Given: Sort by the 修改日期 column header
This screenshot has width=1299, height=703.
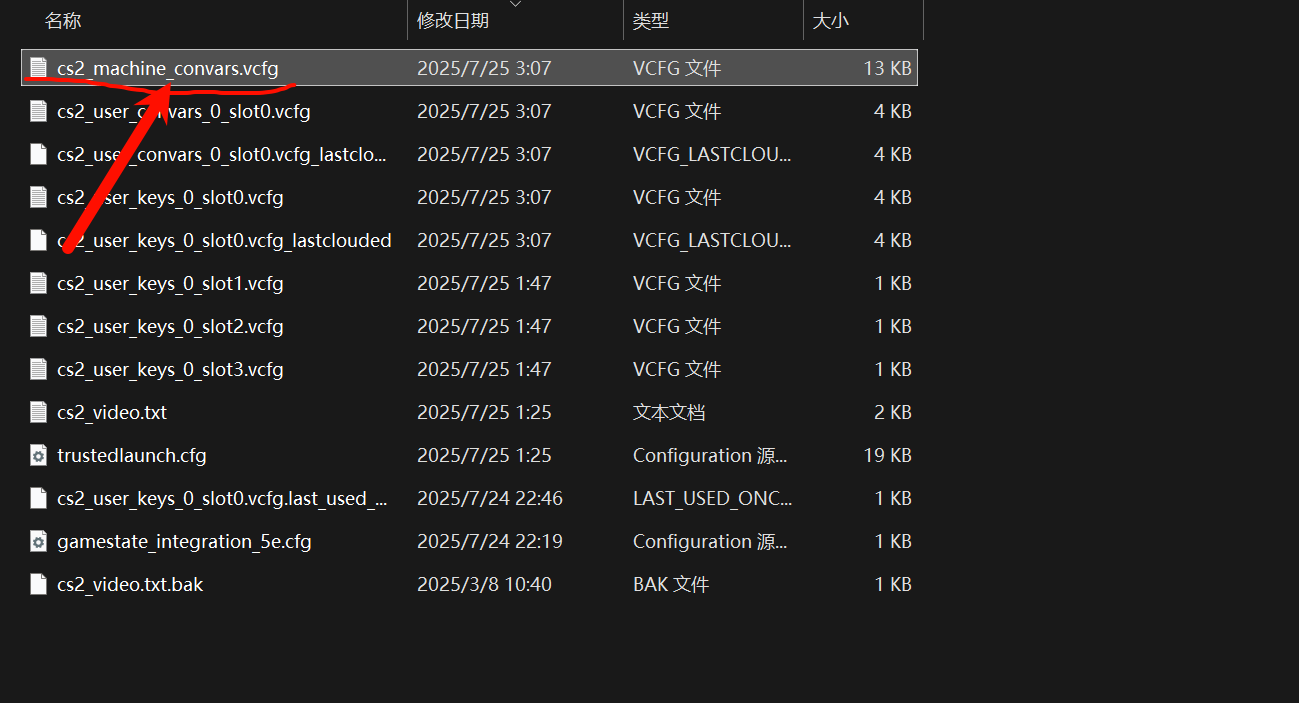Looking at the screenshot, I should click(x=453, y=20).
